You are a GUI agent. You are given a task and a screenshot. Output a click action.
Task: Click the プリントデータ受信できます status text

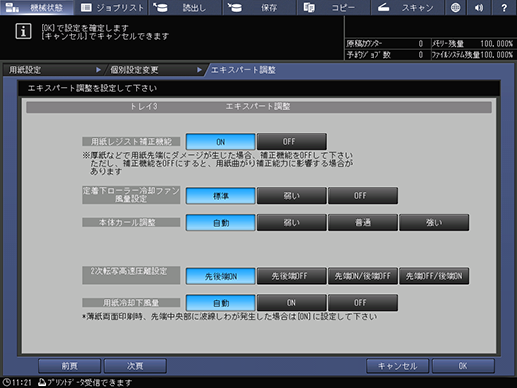point(89,383)
